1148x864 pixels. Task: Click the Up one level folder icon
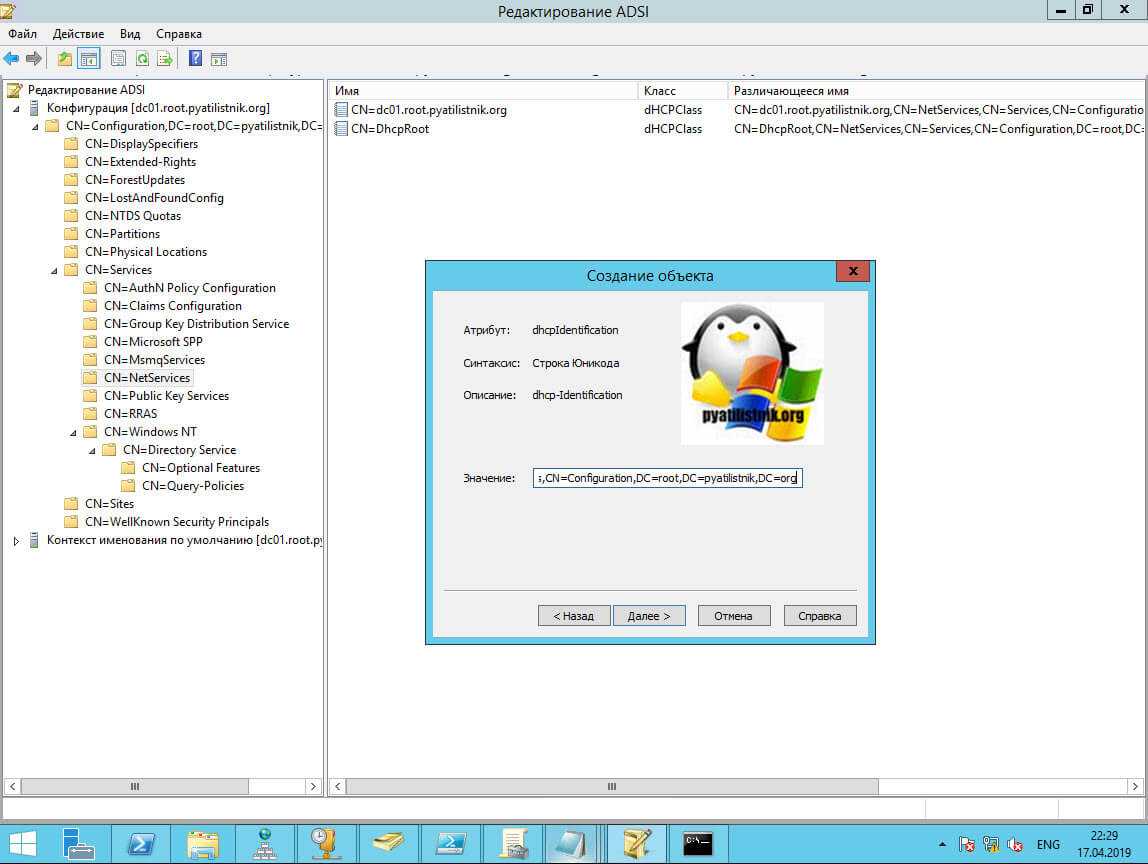pos(65,59)
